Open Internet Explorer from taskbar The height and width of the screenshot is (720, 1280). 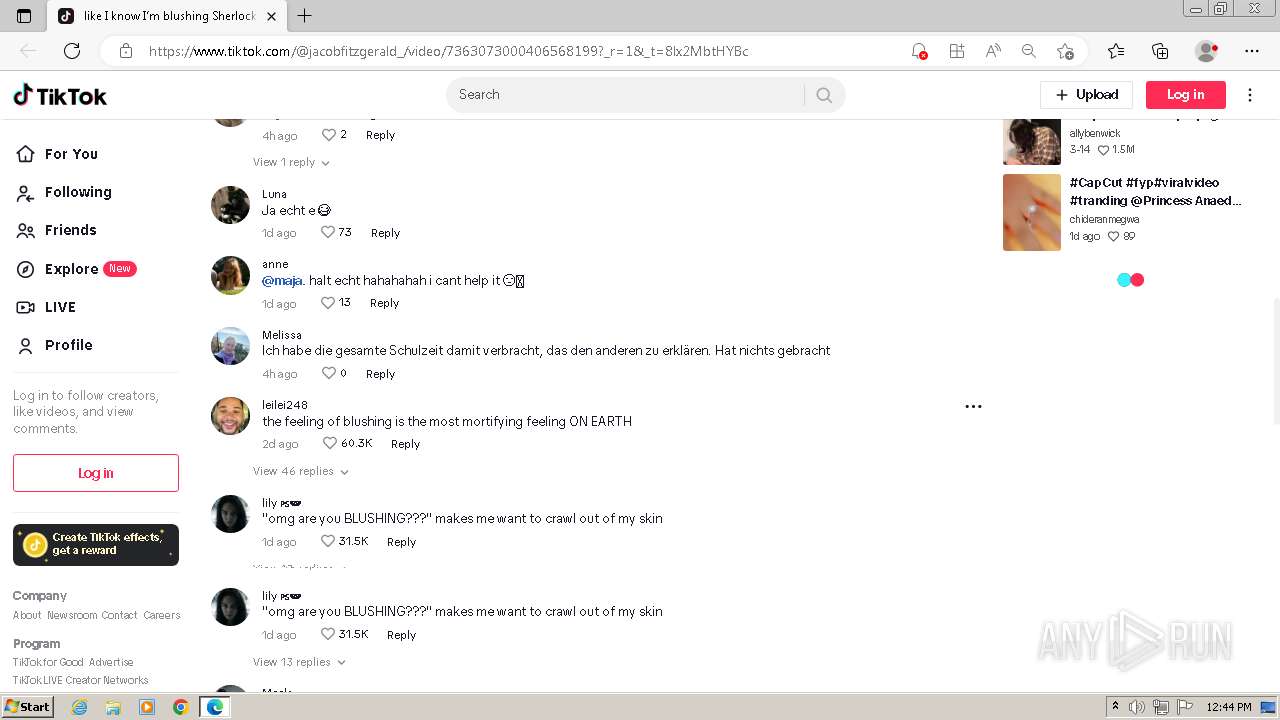[79, 707]
